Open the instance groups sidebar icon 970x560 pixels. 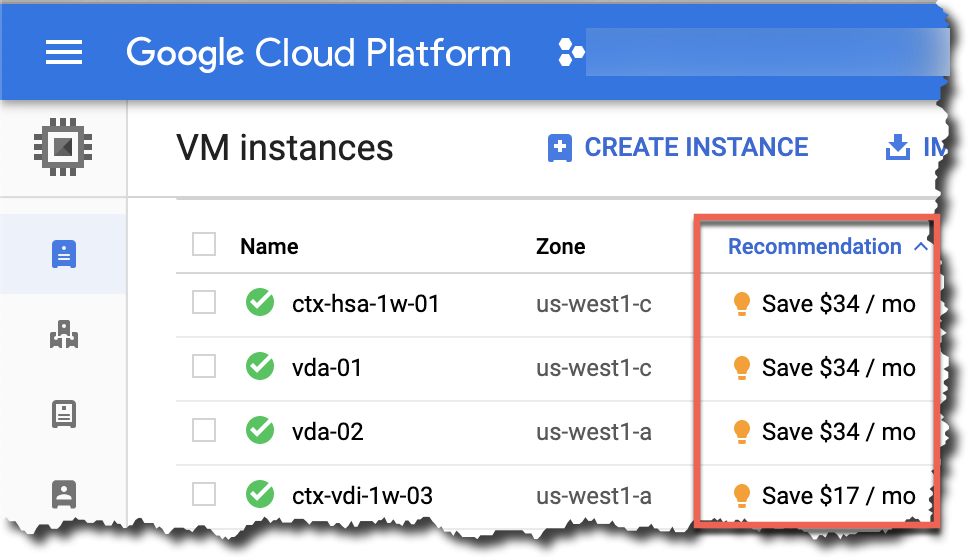63,335
